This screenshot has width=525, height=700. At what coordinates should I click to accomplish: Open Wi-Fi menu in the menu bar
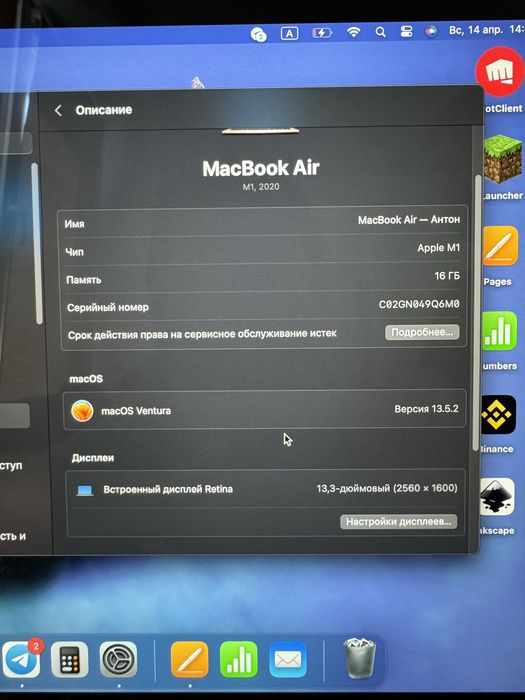pos(354,32)
